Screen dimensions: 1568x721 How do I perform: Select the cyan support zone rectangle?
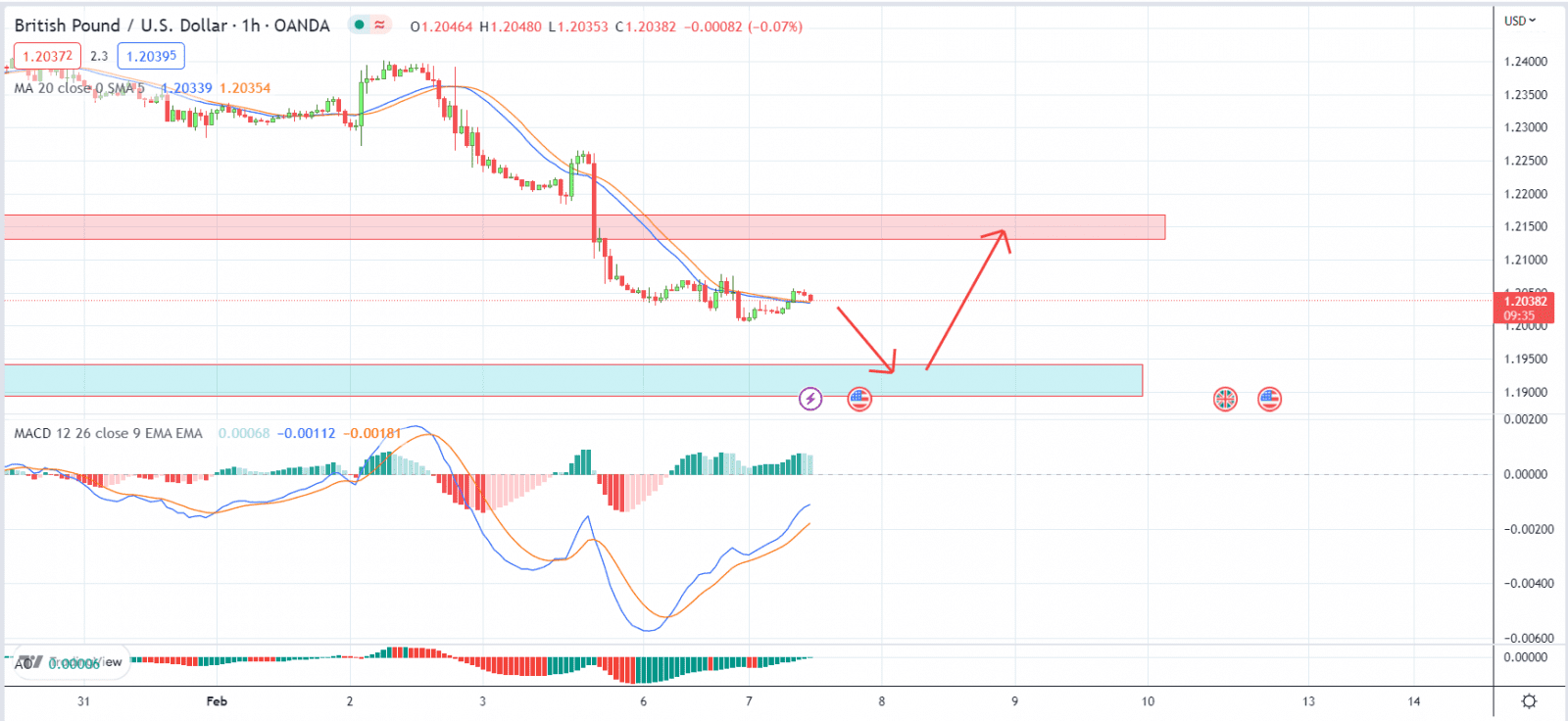click(x=573, y=380)
